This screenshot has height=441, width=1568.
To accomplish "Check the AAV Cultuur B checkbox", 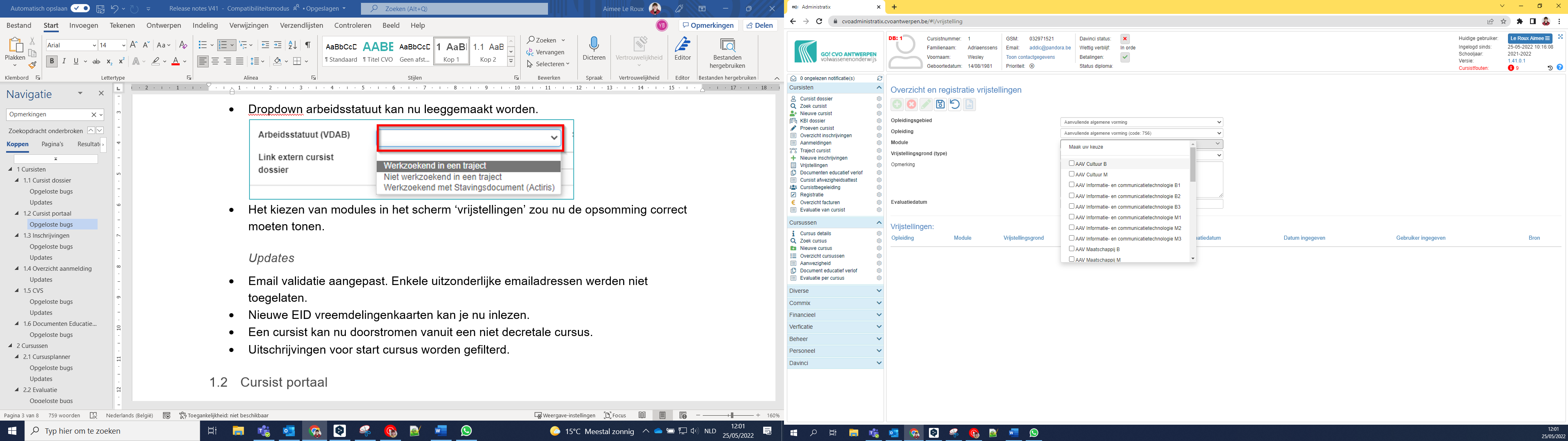I will (1072, 163).
